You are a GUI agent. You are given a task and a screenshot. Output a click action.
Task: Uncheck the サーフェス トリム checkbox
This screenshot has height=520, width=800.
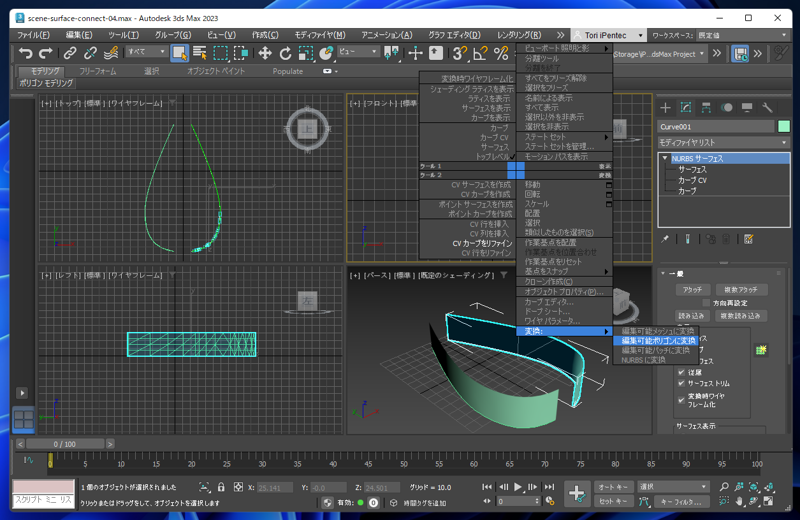(x=681, y=383)
